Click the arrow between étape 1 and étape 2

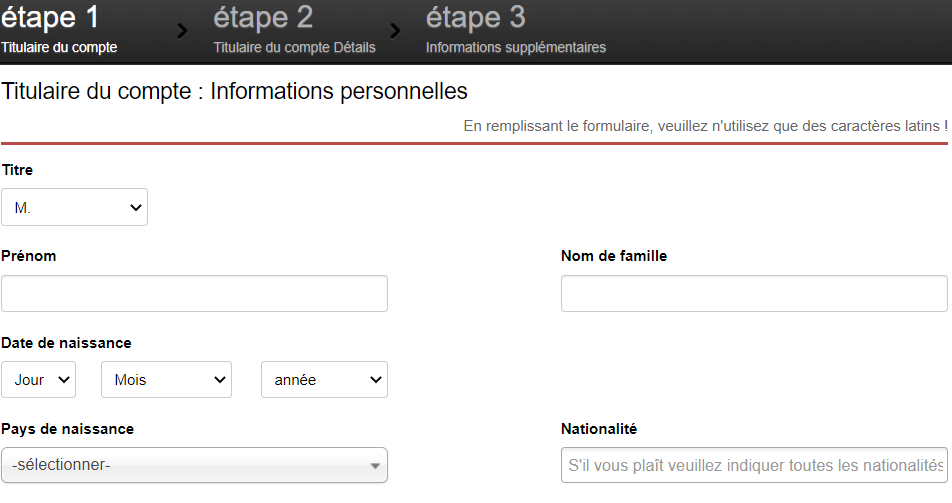tap(181, 30)
